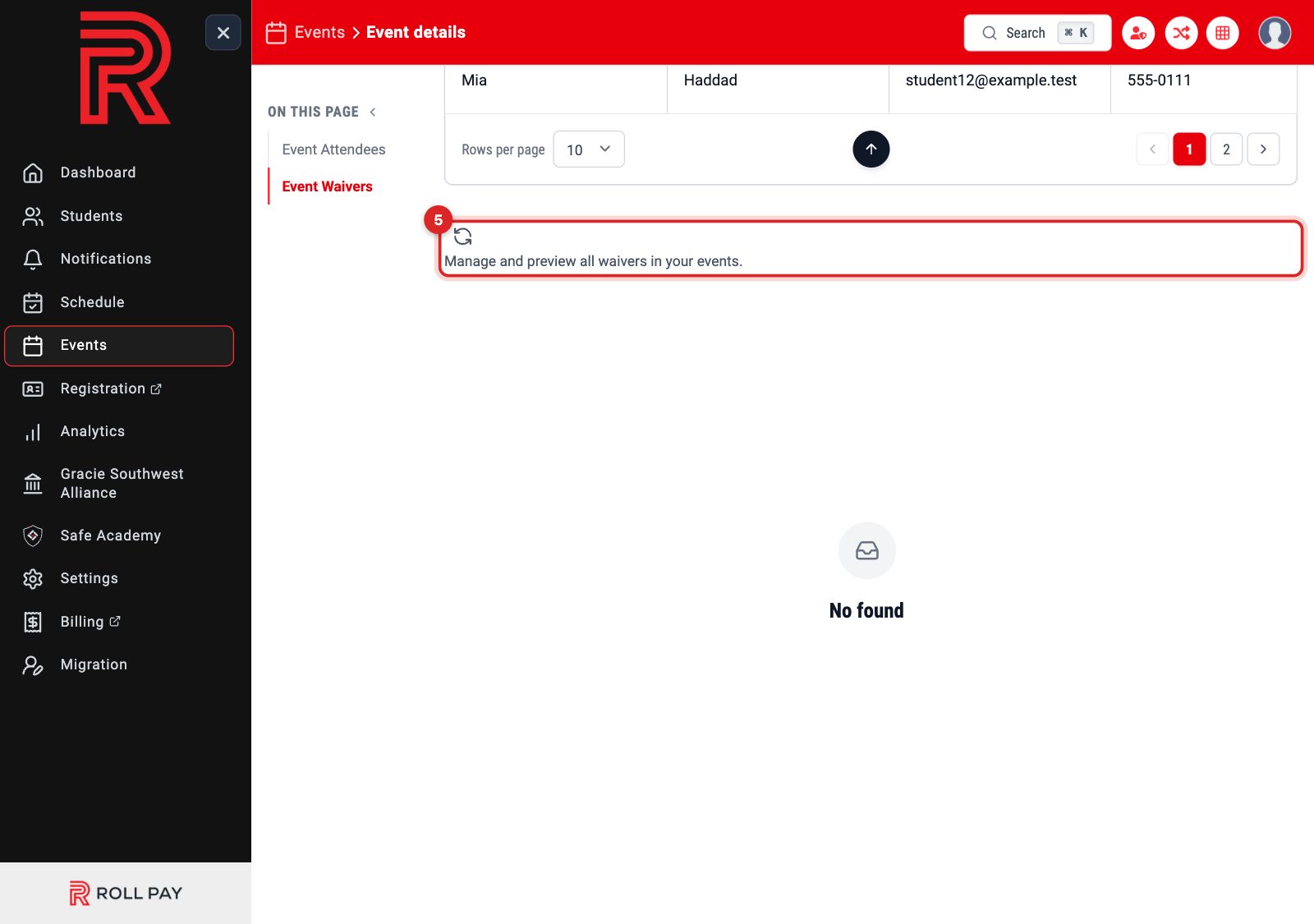The width and height of the screenshot is (1314, 924).
Task: Click the Settings gear icon
Action: click(33, 579)
